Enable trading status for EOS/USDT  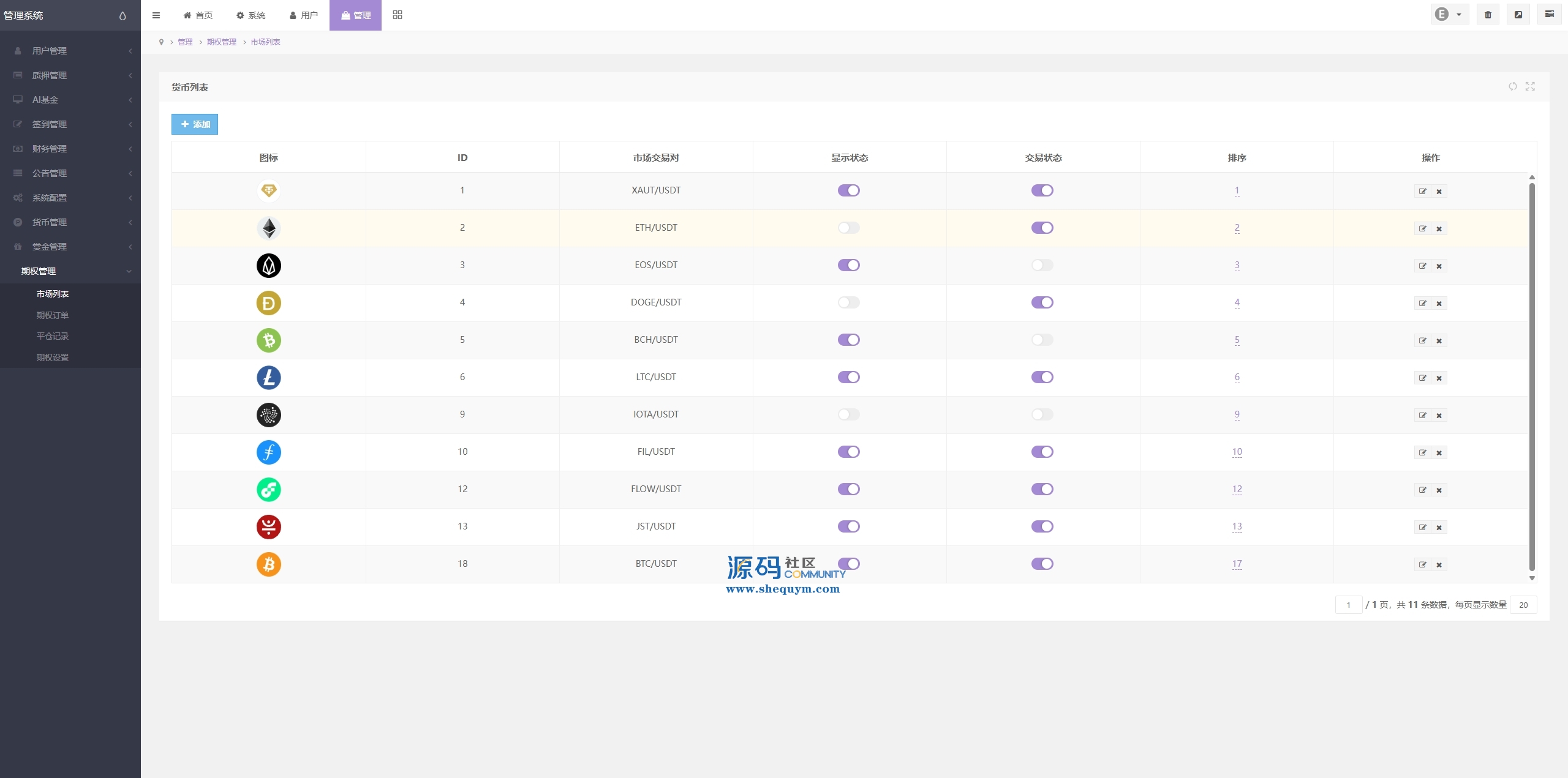pos(1042,265)
